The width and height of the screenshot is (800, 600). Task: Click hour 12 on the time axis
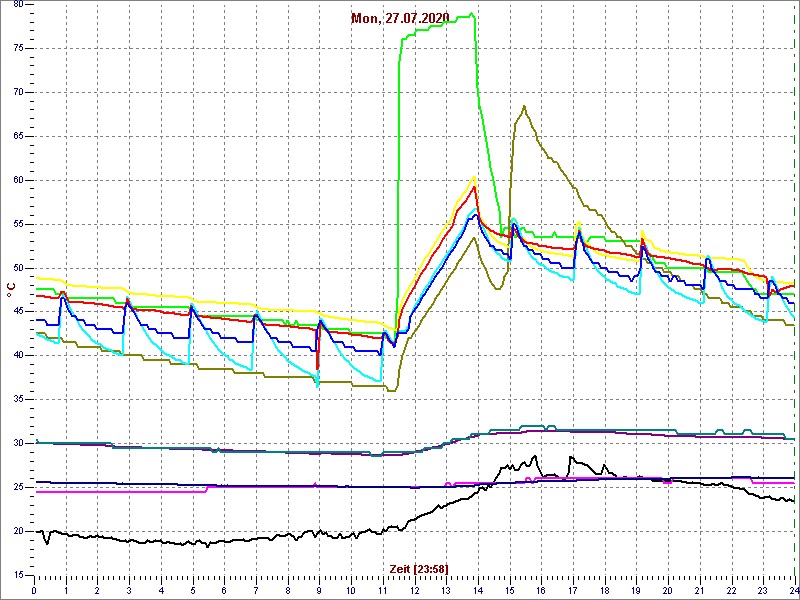click(414, 589)
